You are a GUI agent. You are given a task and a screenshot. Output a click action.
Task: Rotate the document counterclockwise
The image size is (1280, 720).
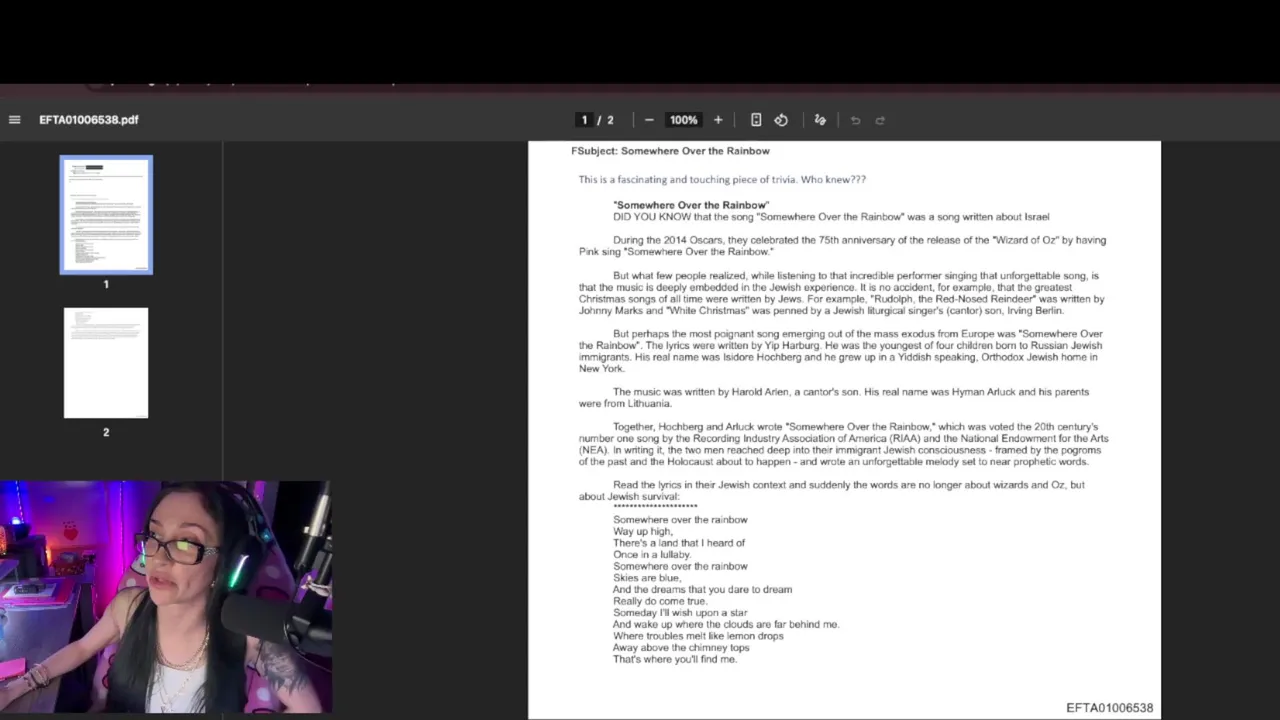point(781,120)
